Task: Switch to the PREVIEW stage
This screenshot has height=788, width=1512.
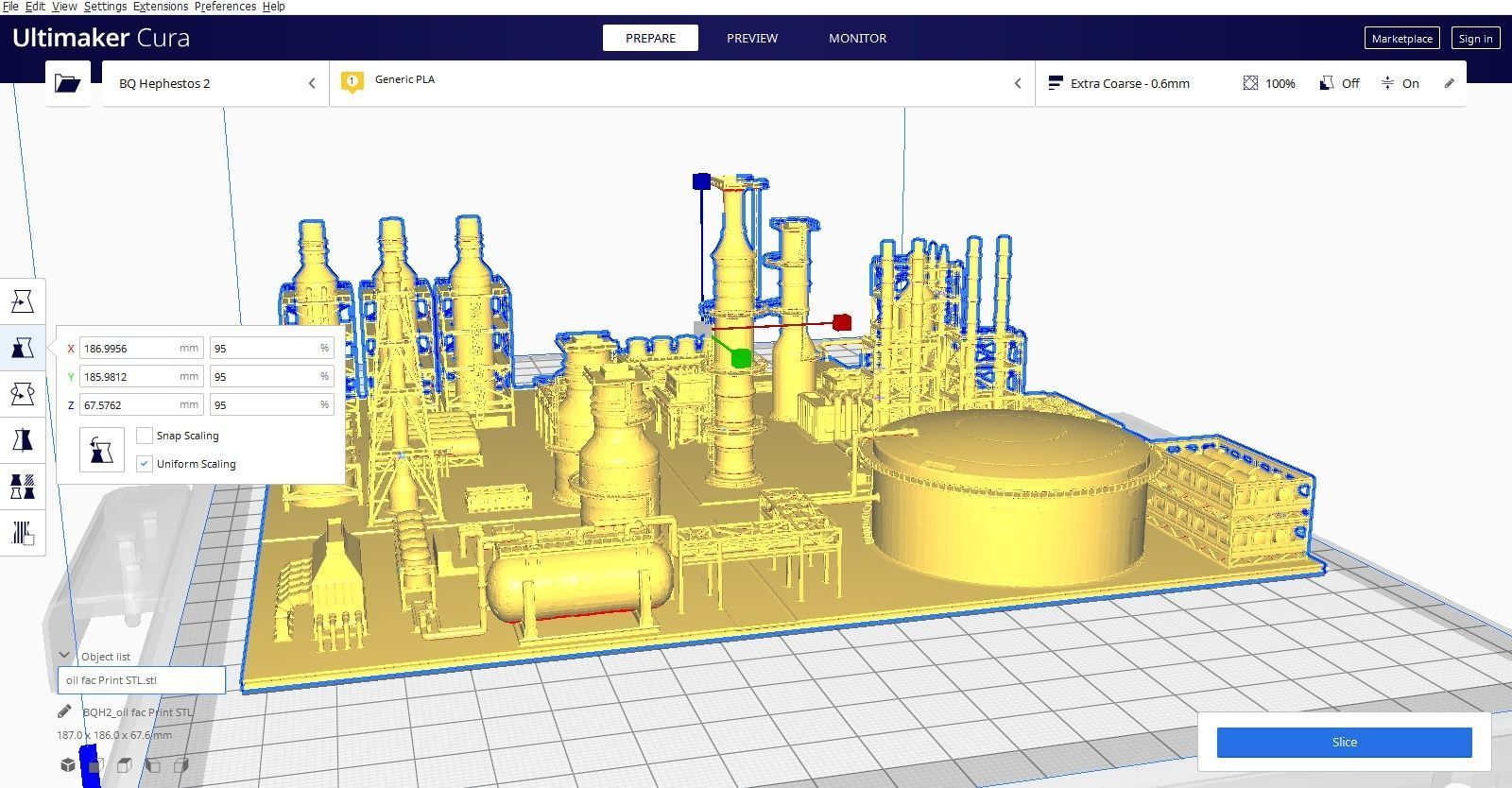Action: 752,38
